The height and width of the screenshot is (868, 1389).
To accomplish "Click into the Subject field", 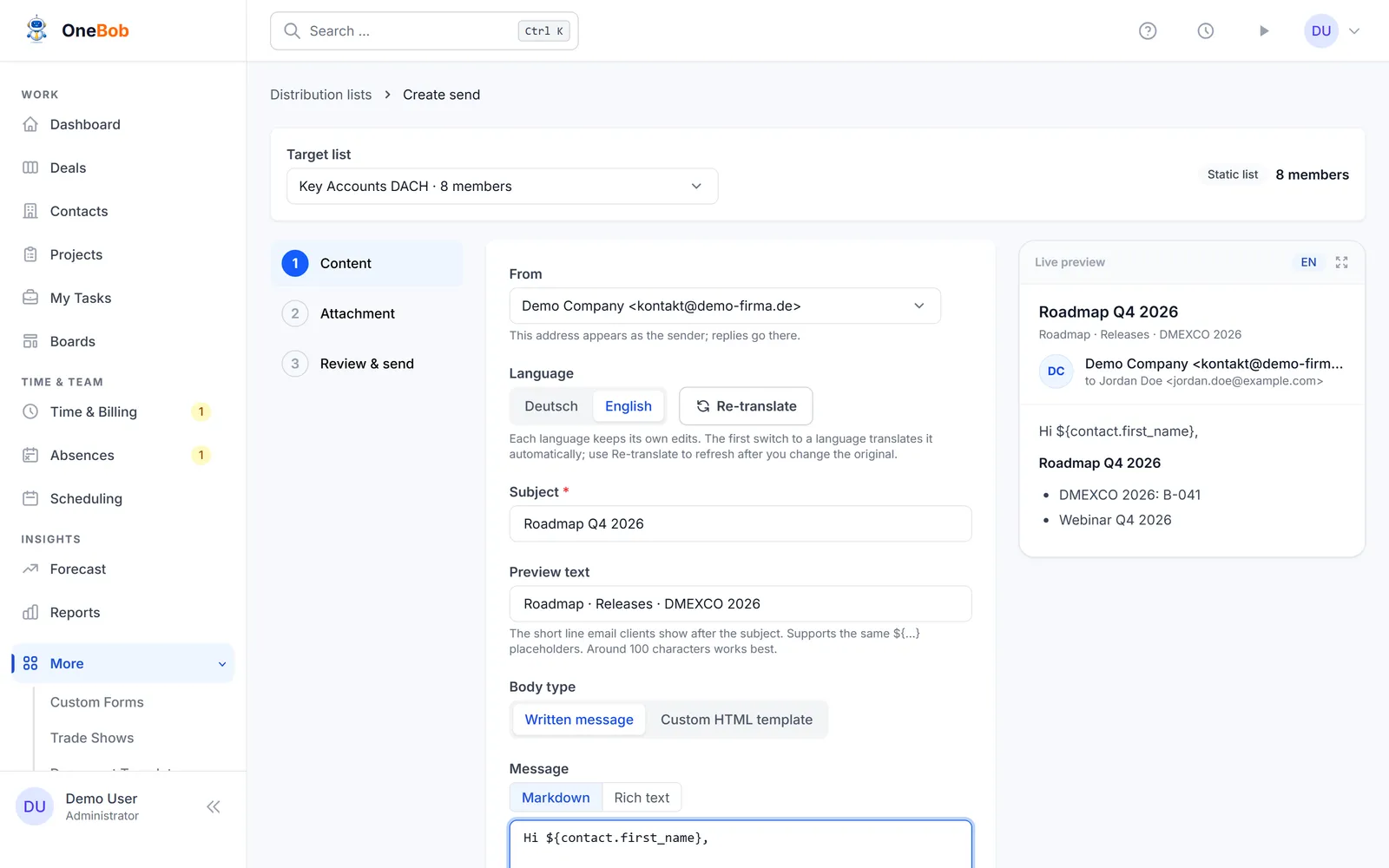I will point(741,523).
